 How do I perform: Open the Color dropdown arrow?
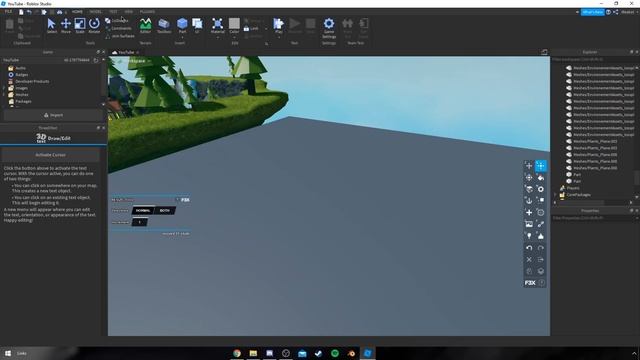coord(234,37)
